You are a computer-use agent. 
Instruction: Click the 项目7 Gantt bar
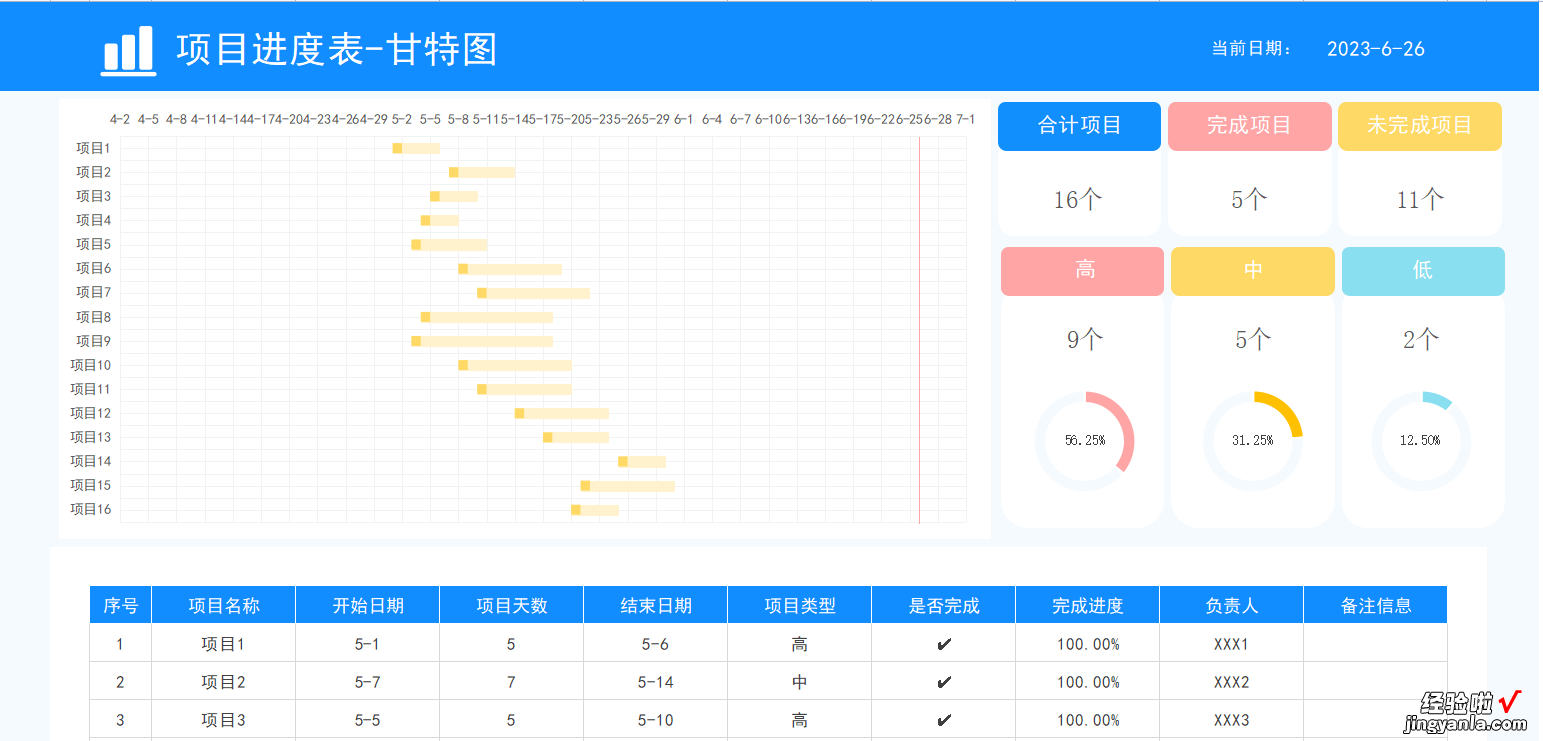[533, 293]
